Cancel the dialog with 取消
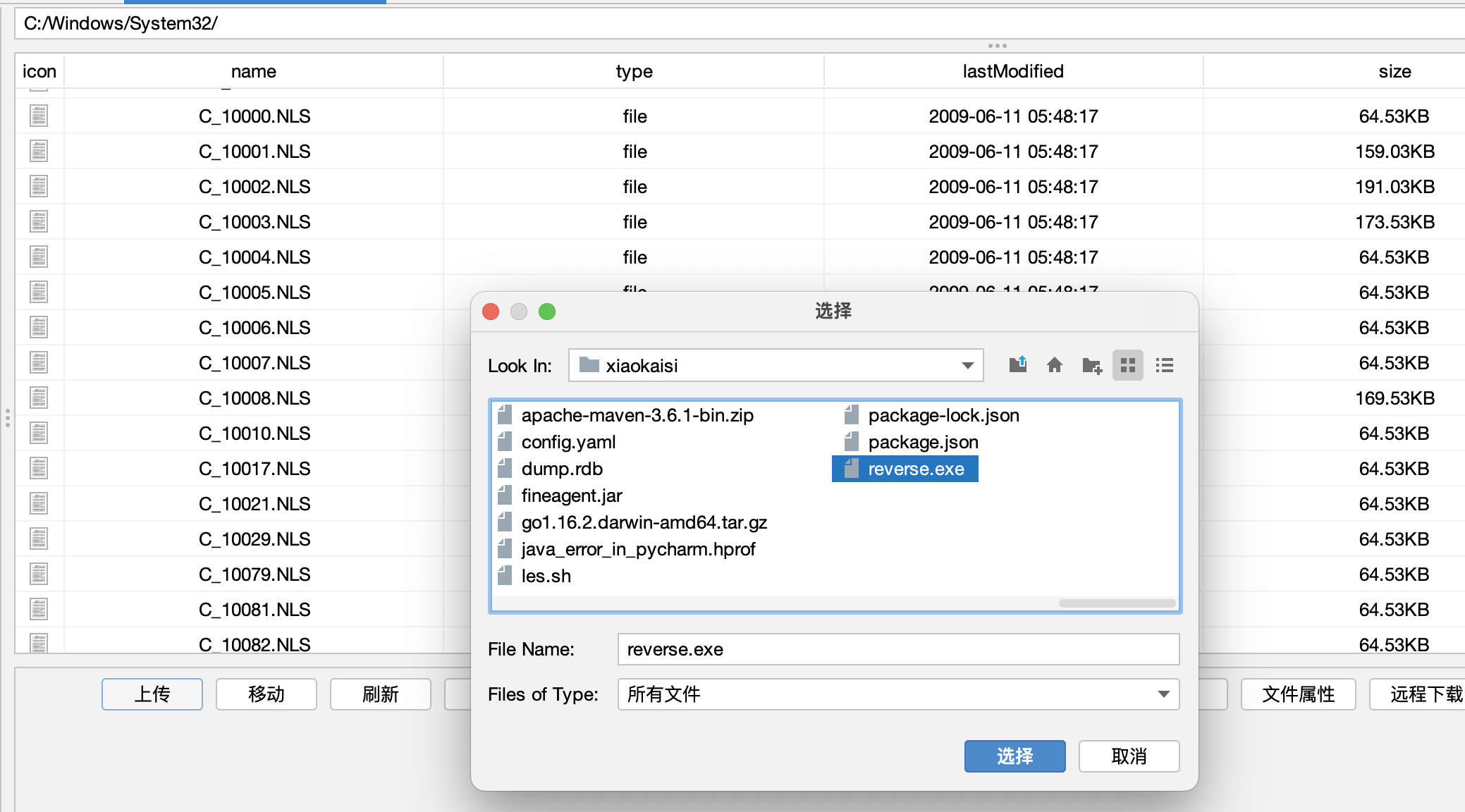This screenshot has height=812, width=1465. pyautogui.click(x=1128, y=756)
